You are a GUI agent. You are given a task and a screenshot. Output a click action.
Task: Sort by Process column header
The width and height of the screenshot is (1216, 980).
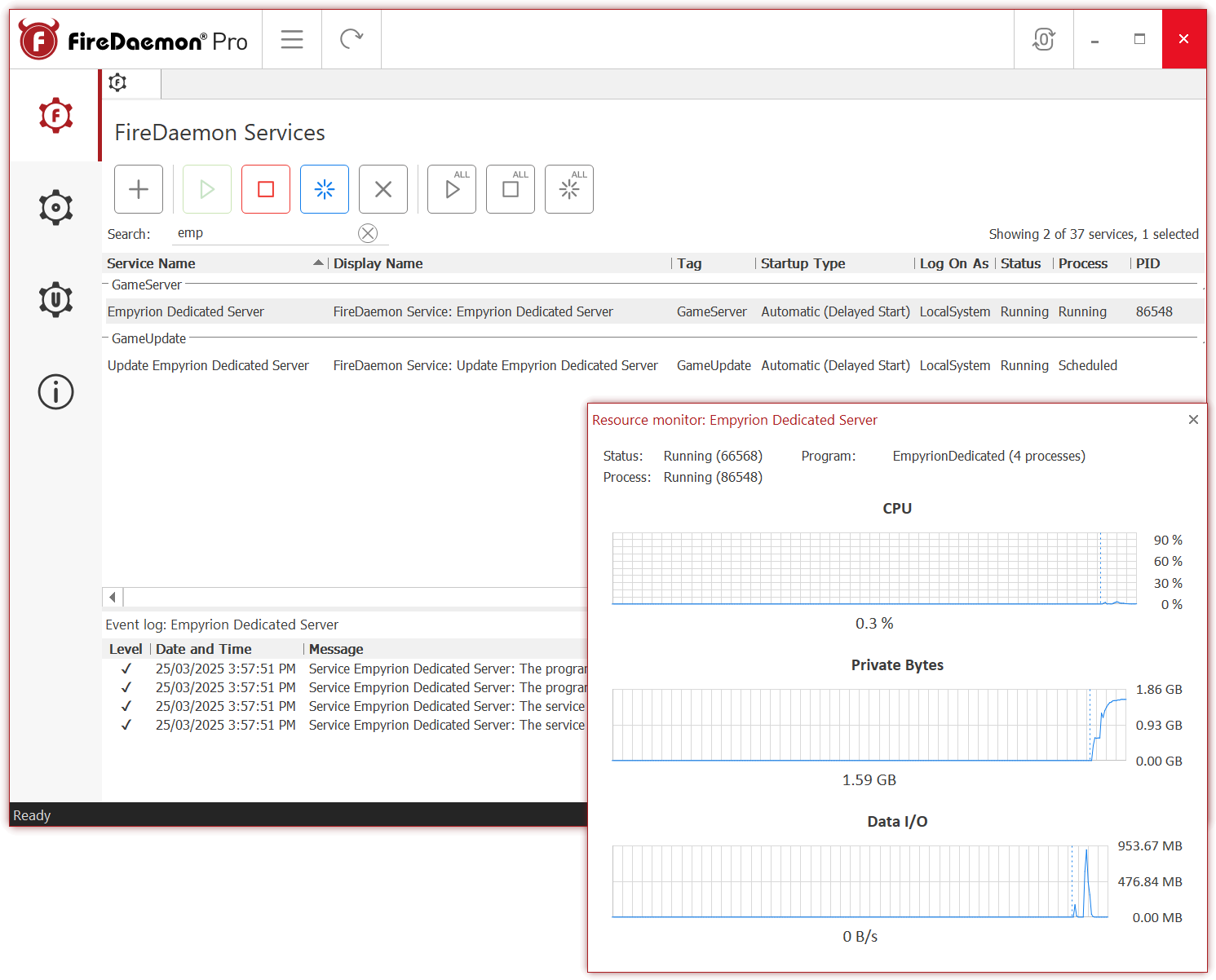pyautogui.click(x=1090, y=263)
